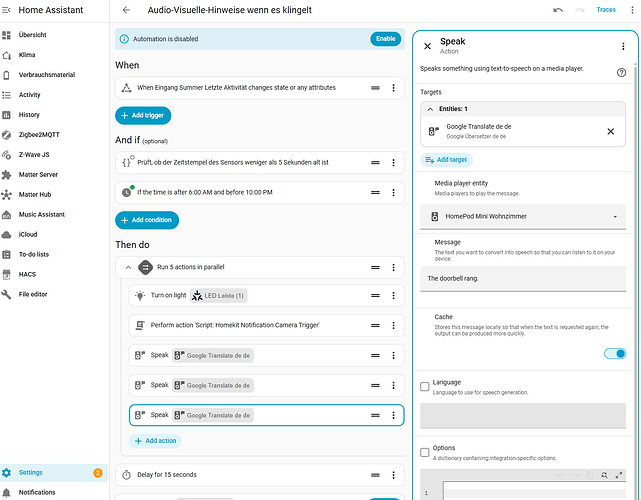The height and width of the screenshot is (500, 641).
Task: Click the message field 'The doorbell rang.'
Action: click(x=523, y=279)
